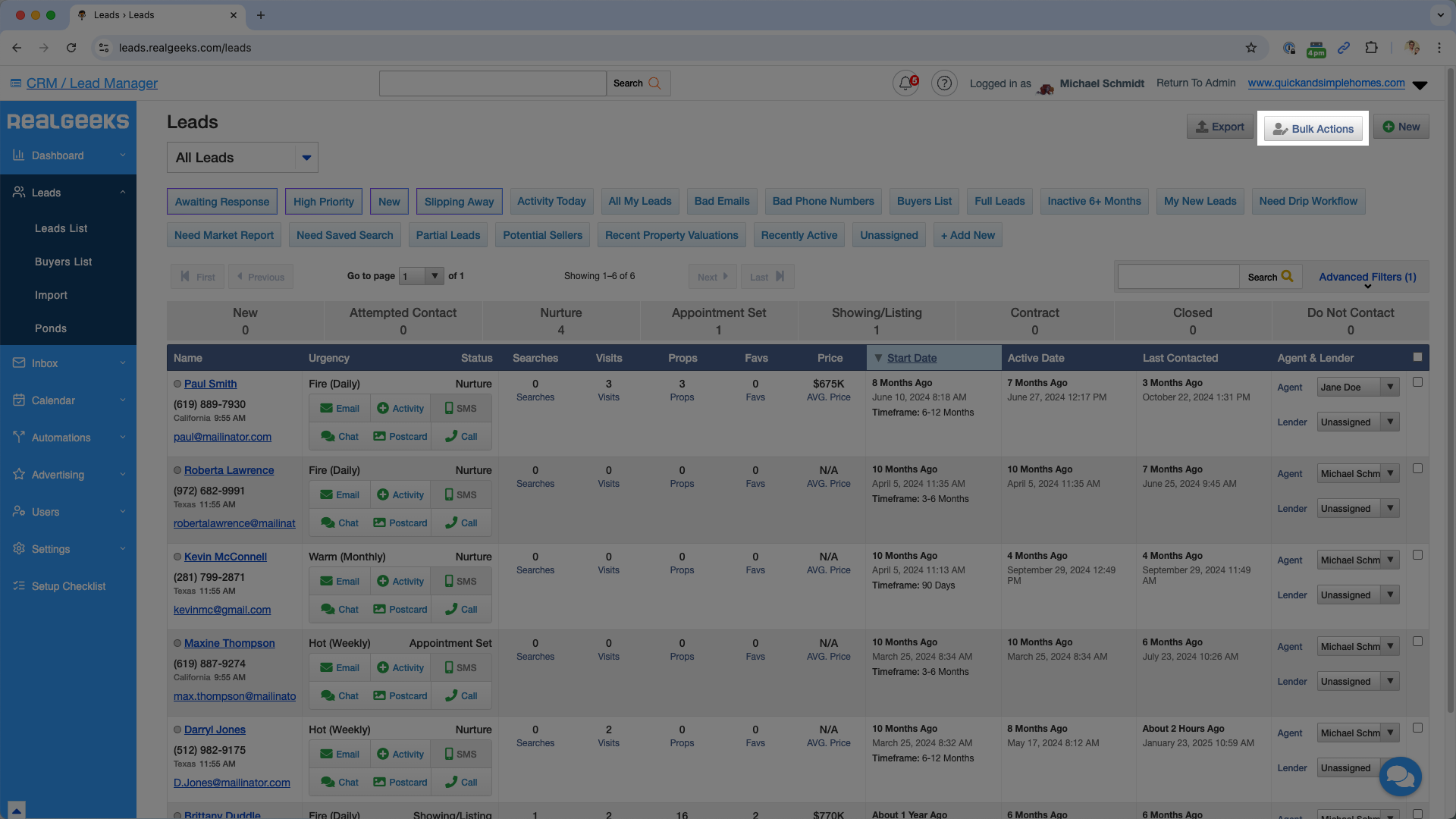Check the Kevin McConnell row checkbox

click(x=1417, y=555)
